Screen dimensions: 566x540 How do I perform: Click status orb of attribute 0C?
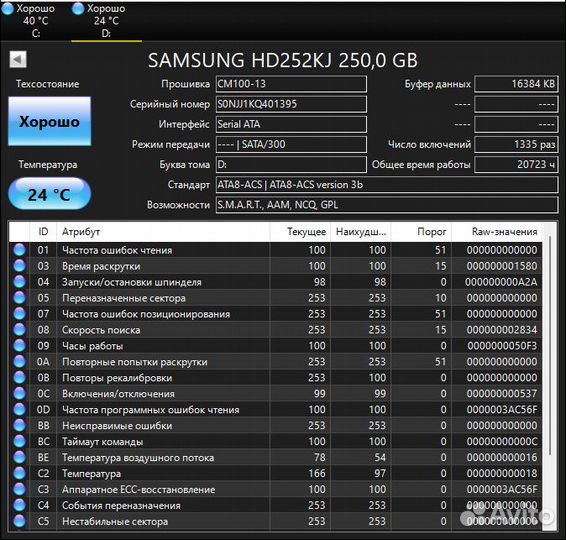coord(19,393)
